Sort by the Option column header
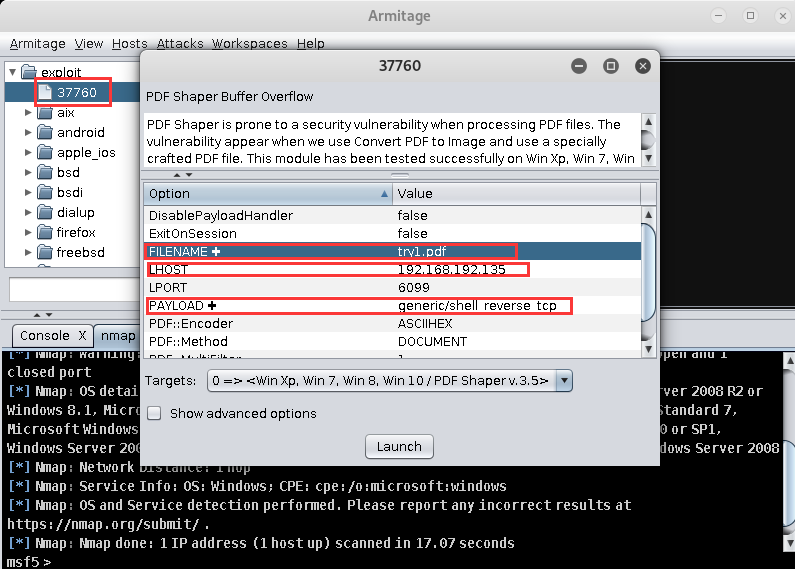Viewport: 795px width, 569px height. click(x=268, y=194)
